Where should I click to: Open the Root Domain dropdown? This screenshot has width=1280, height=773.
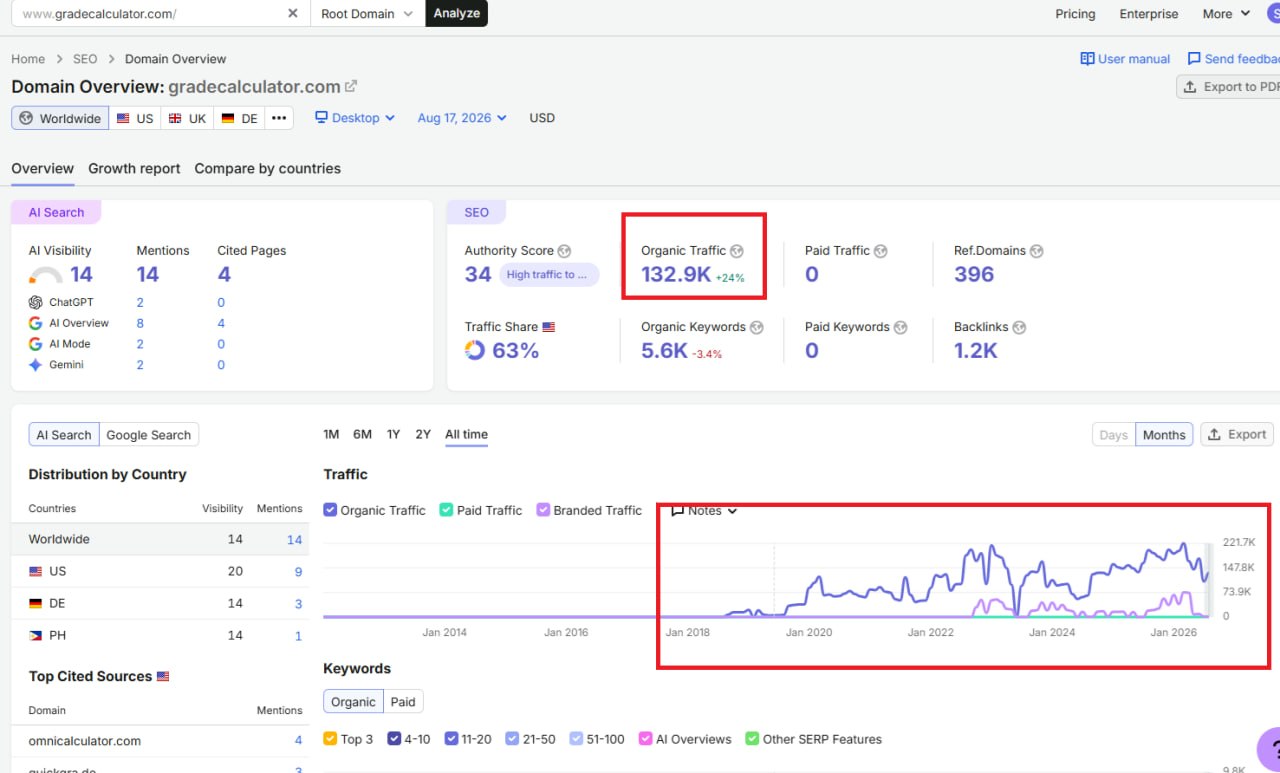[367, 14]
